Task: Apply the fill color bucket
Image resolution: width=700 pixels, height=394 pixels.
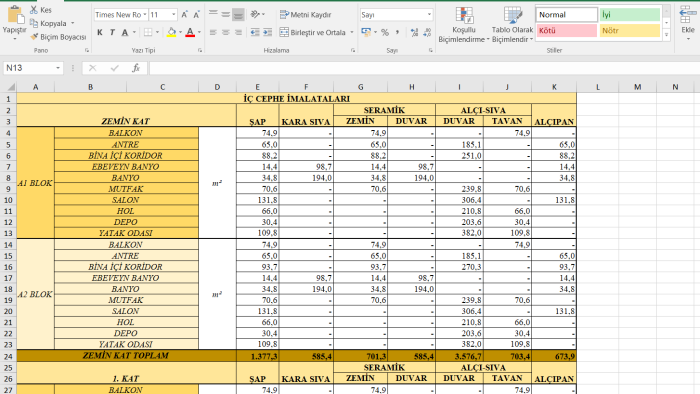Action: (171, 32)
